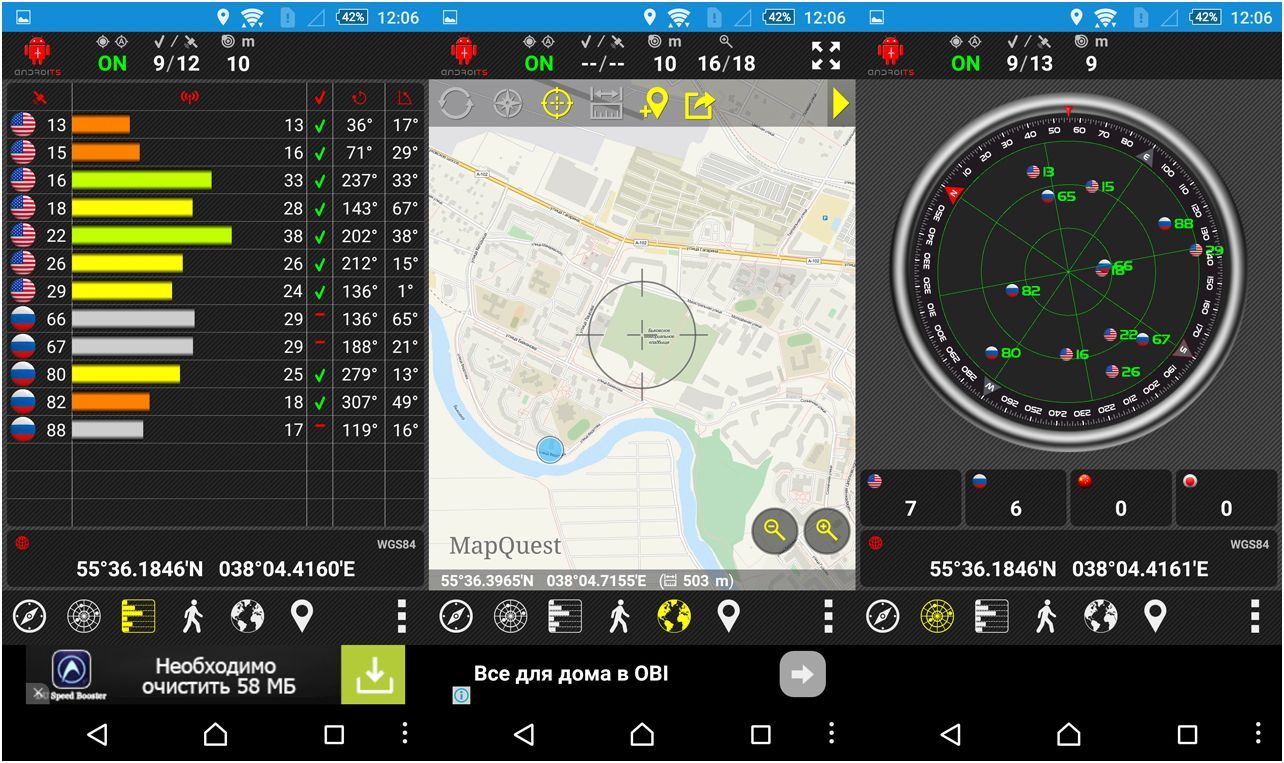The image size is (1284, 763).
Task: Zoom out with the minus magnifier button
Action: point(774,533)
